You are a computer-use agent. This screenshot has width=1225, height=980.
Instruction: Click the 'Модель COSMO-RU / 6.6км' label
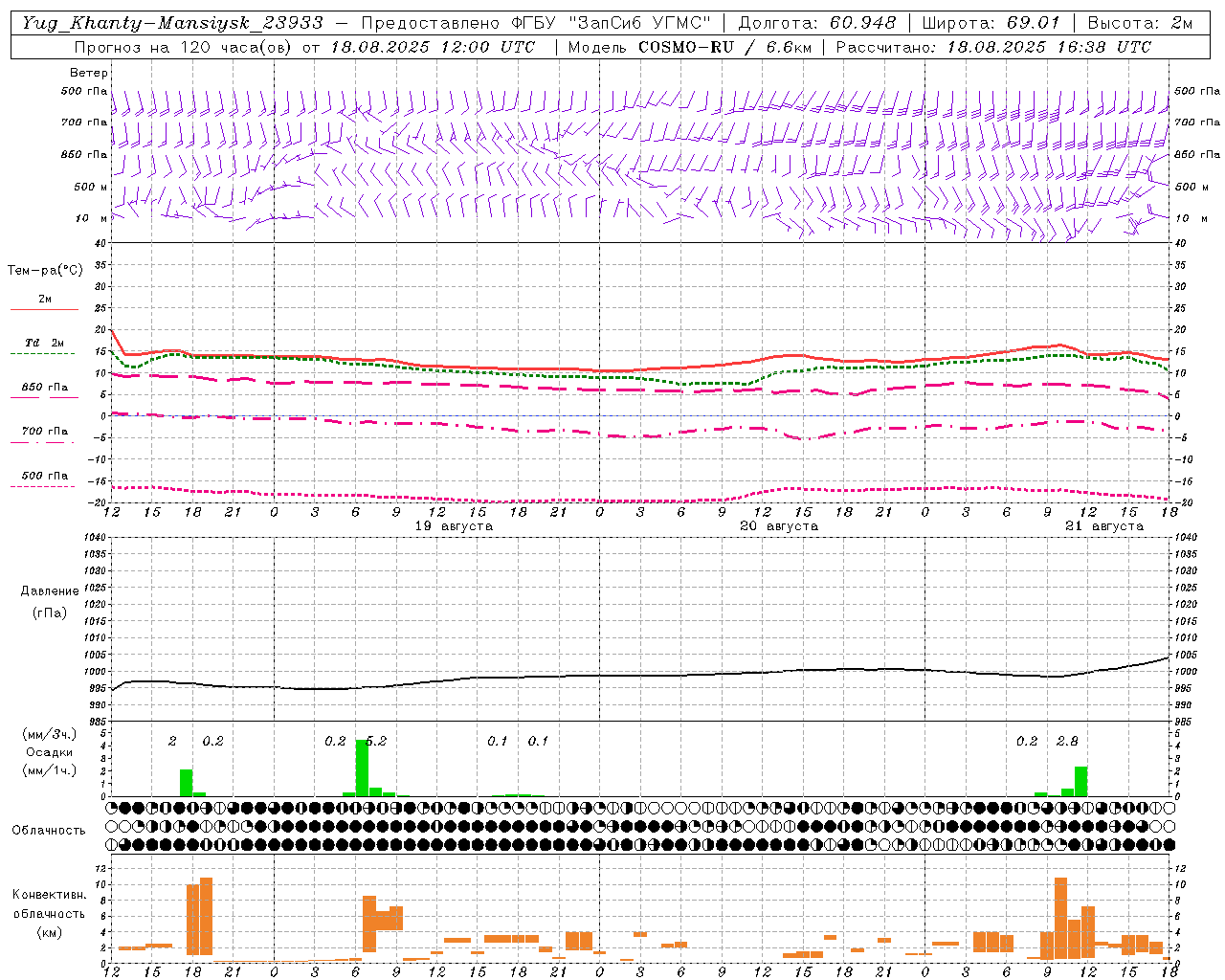(x=689, y=47)
